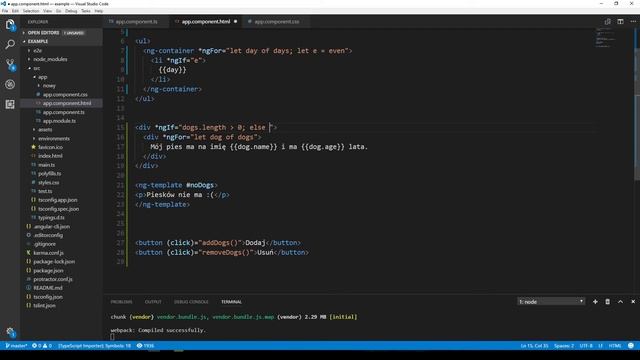The width and height of the screenshot is (640, 360).
Task: Open the Debug view in activity bar
Action: (10, 84)
